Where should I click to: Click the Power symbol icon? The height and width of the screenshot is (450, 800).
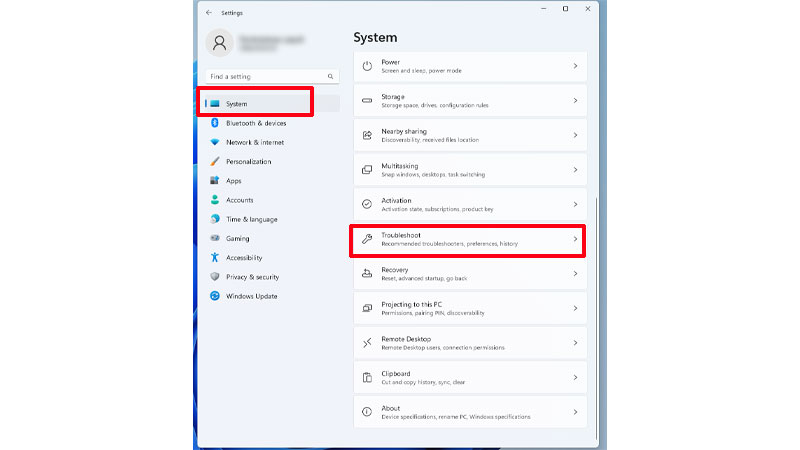click(367, 66)
